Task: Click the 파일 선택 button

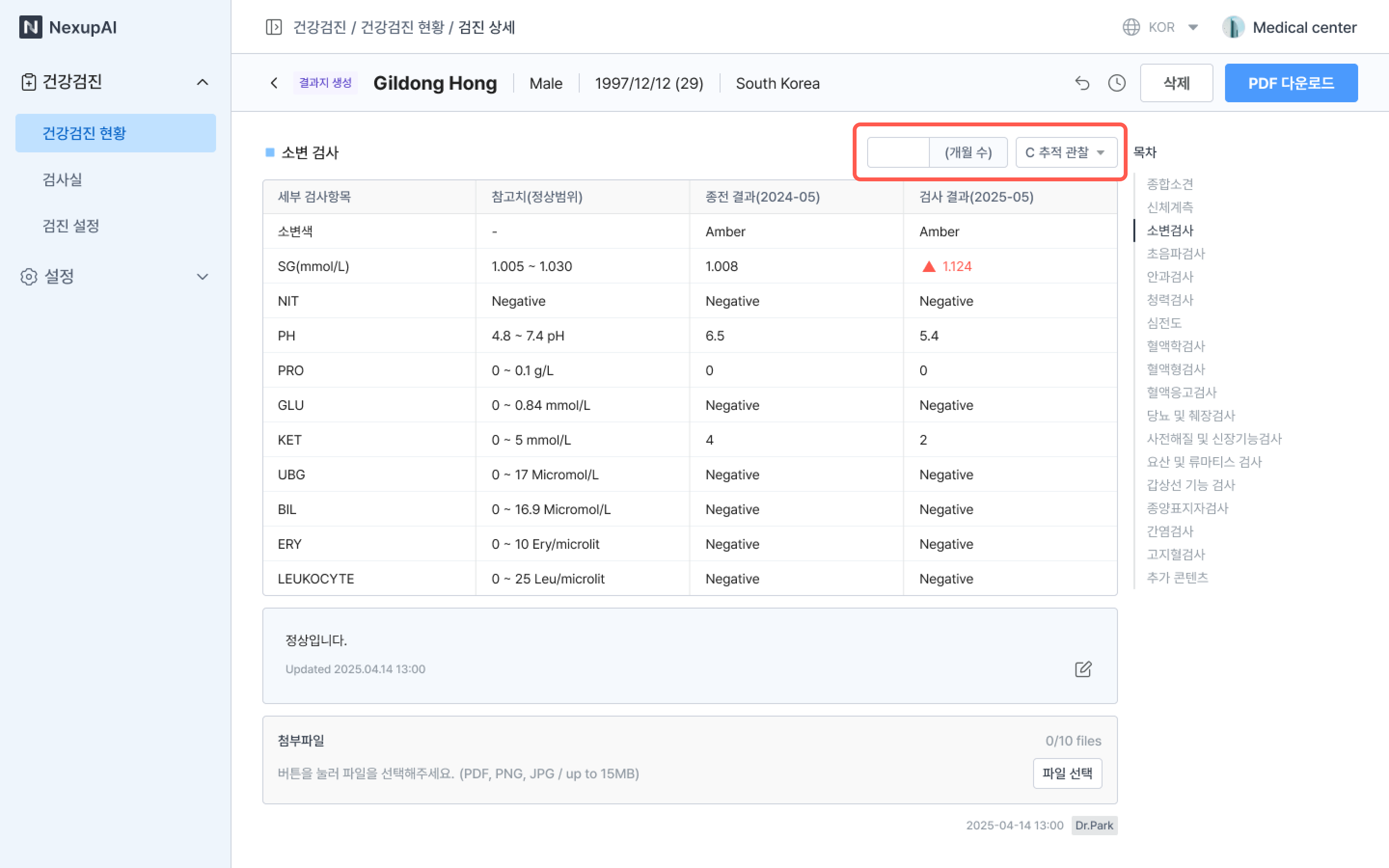Action: pos(1067,773)
